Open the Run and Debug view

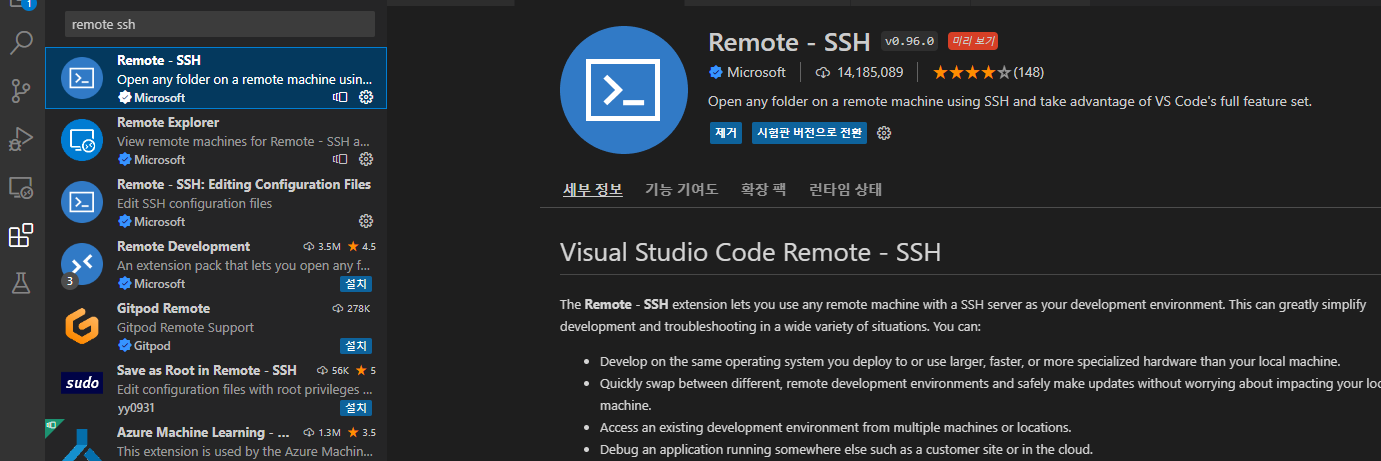[21, 139]
